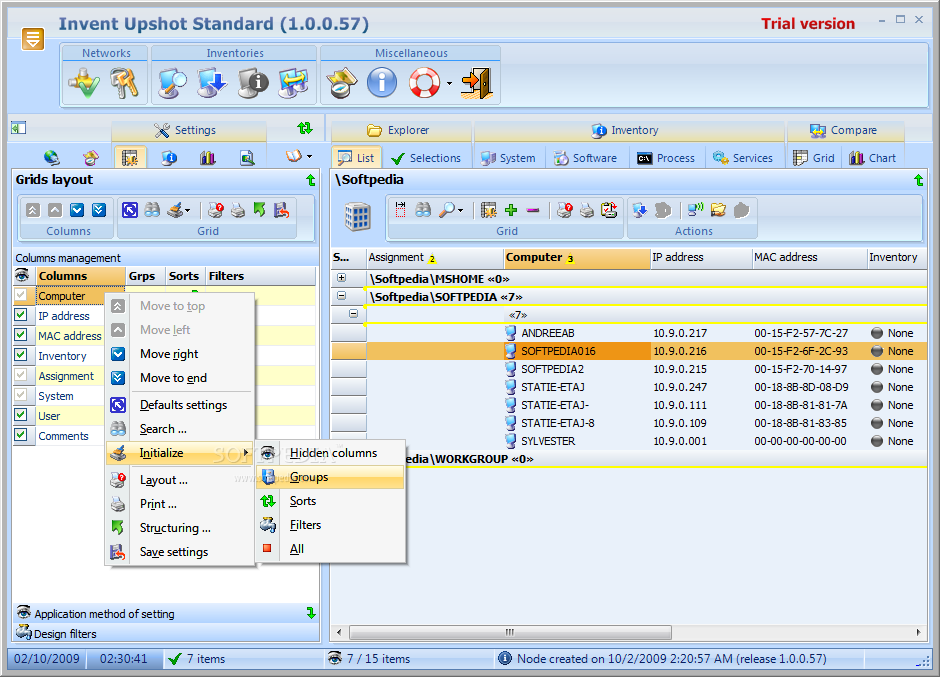
Task: Click the green plus add icon
Action: pos(511,210)
